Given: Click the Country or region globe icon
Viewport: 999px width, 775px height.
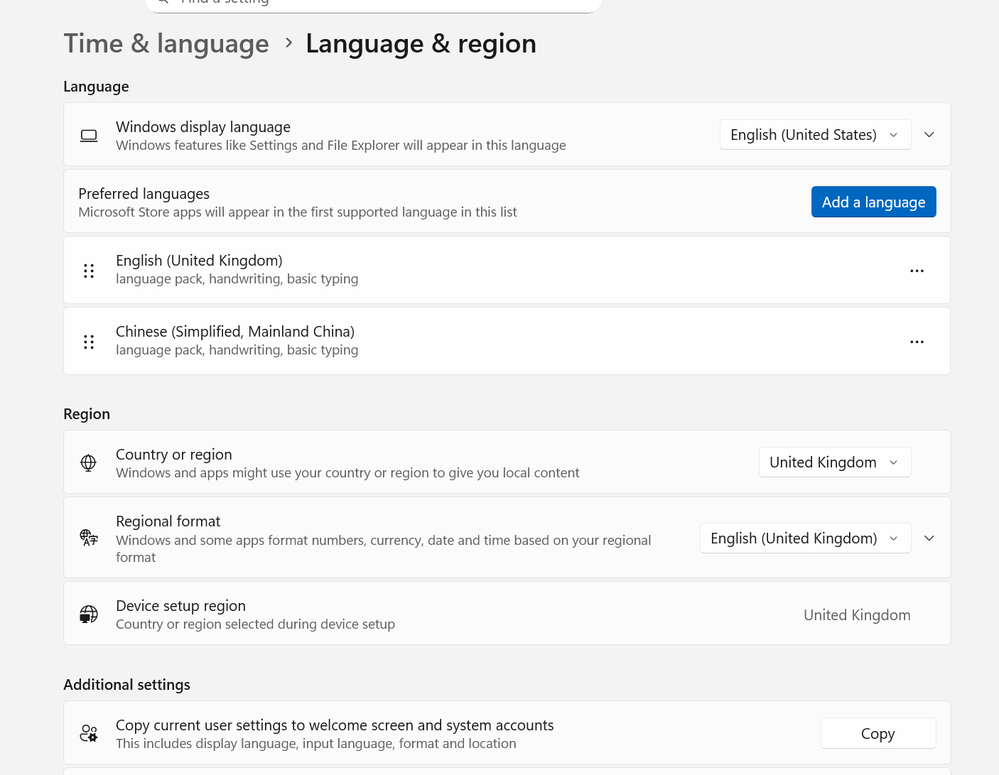Looking at the screenshot, I should point(89,463).
